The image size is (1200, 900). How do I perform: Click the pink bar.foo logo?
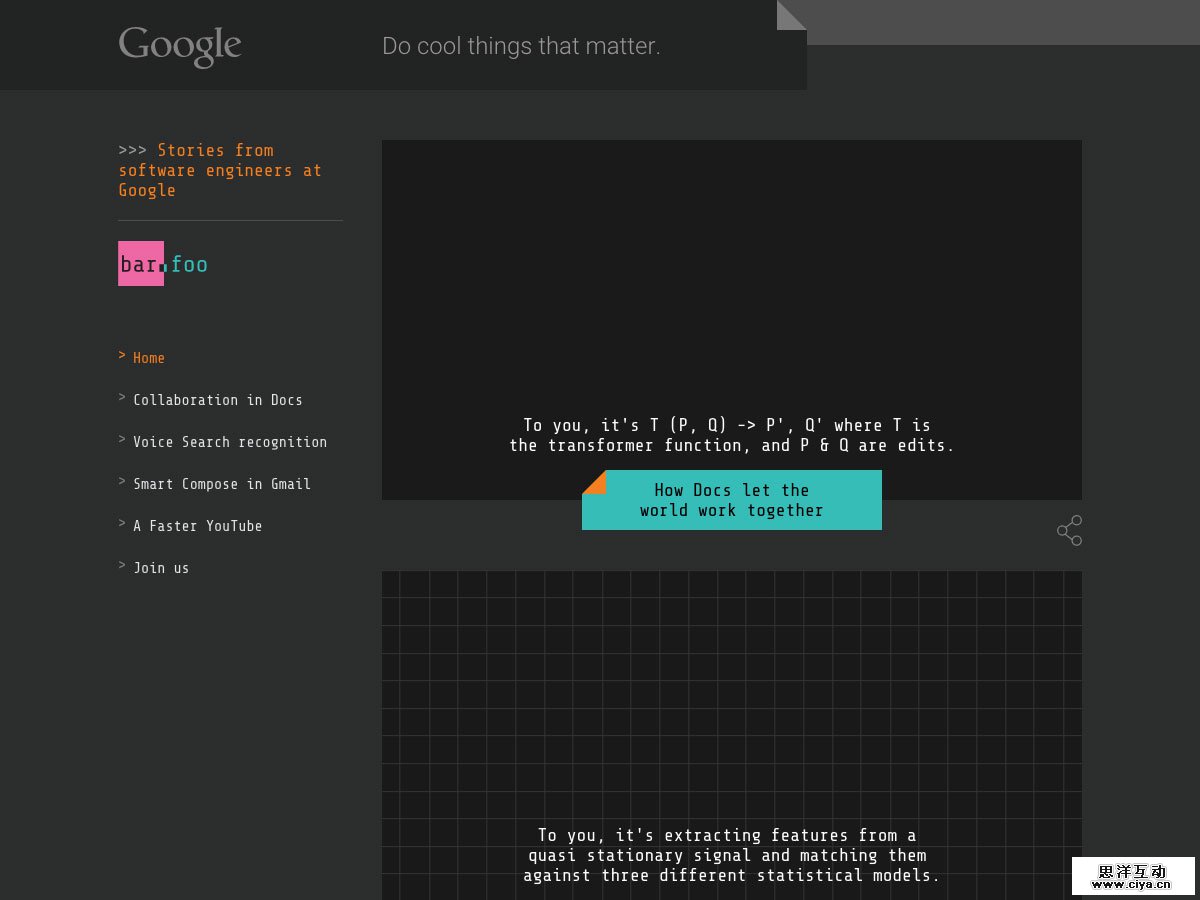click(x=142, y=264)
